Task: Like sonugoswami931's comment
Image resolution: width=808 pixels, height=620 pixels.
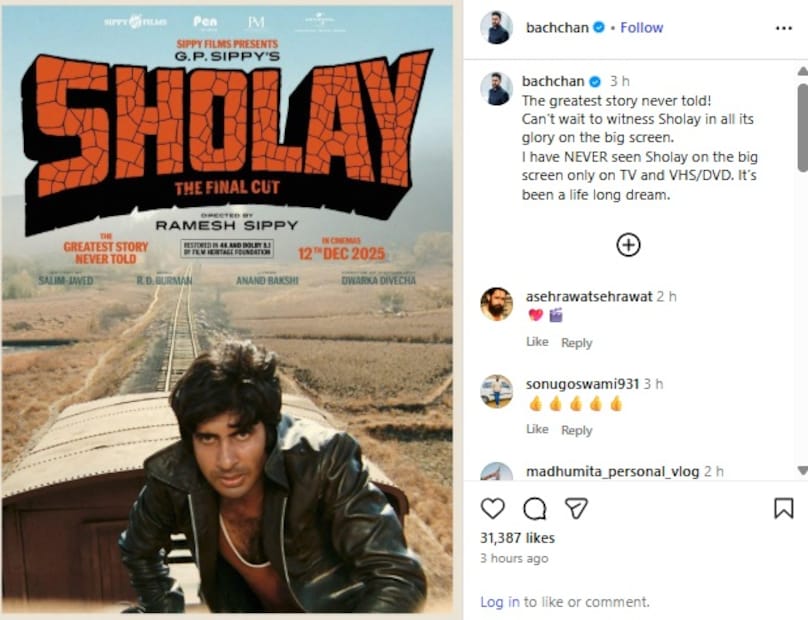Action: [x=537, y=429]
